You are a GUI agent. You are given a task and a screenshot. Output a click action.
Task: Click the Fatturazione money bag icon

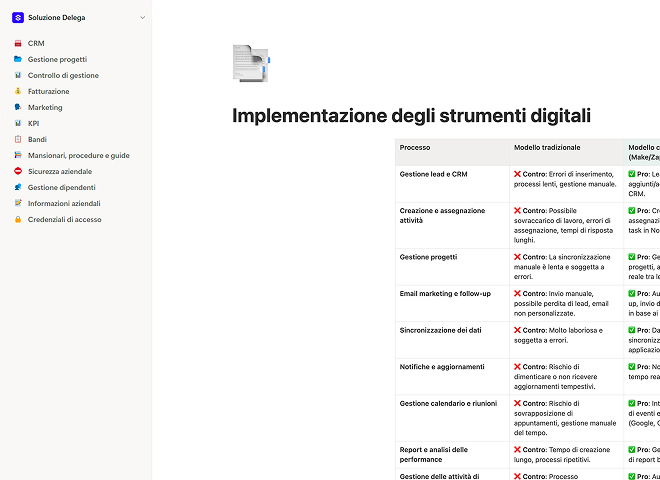click(18, 91)
